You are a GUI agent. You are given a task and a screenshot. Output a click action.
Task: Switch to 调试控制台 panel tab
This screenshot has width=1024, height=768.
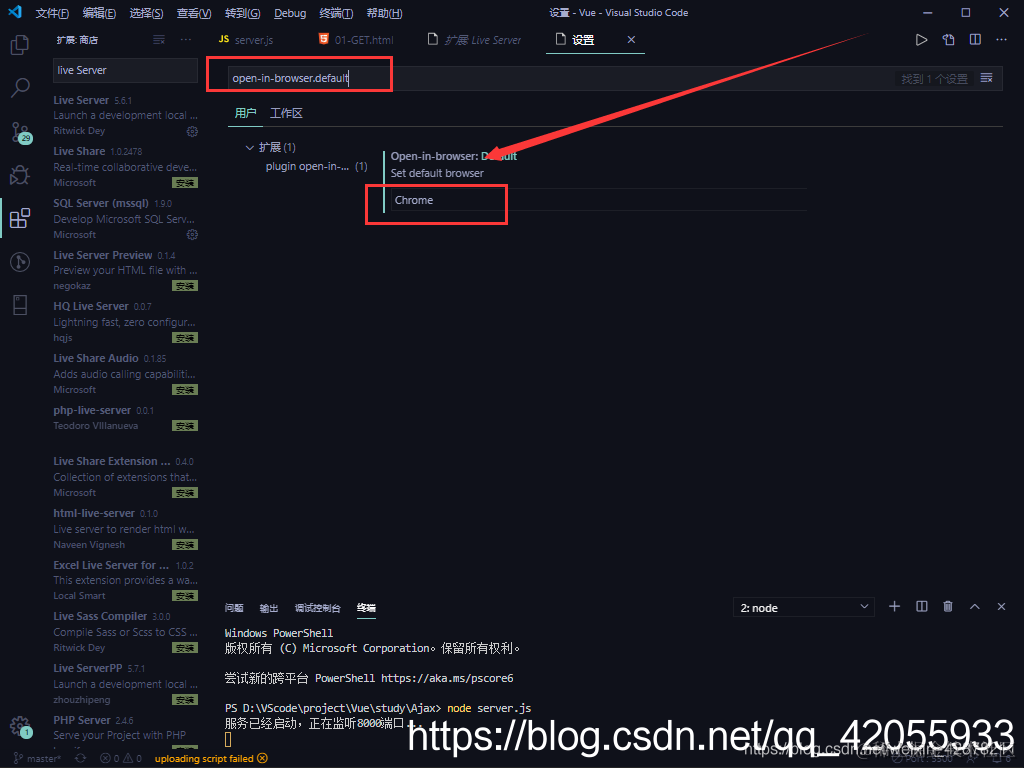pyautogui.click(x=317, y=608)
